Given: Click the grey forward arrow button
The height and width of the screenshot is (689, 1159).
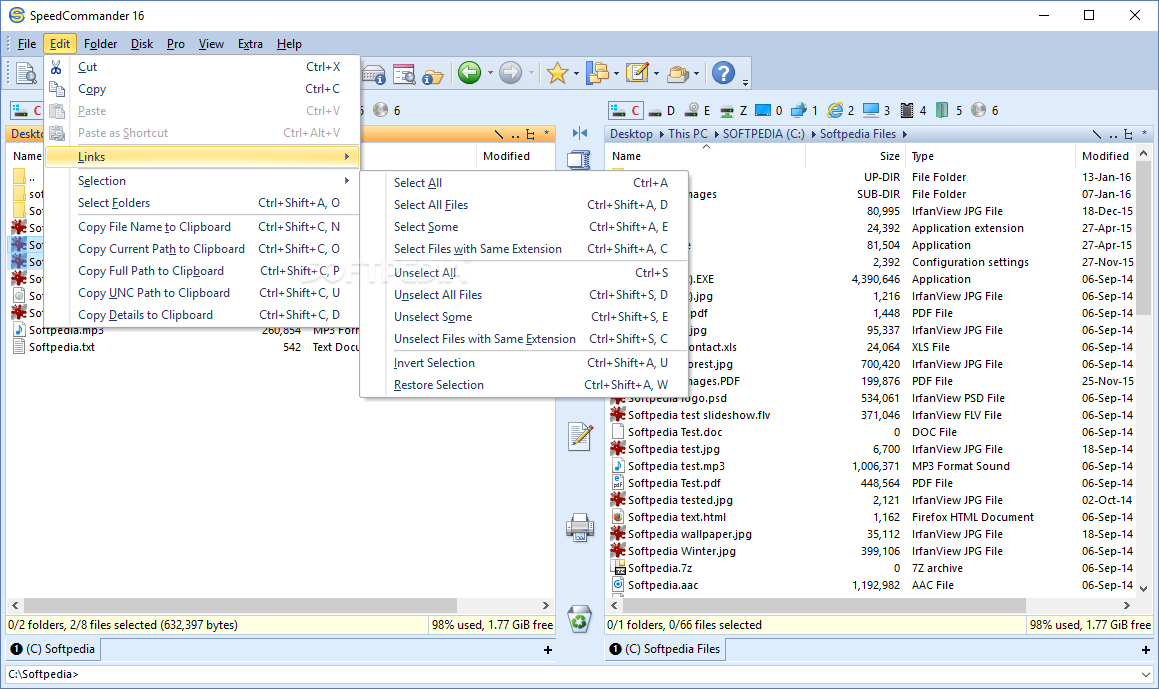Looking at the screenshot, I should tap(510, 72).
